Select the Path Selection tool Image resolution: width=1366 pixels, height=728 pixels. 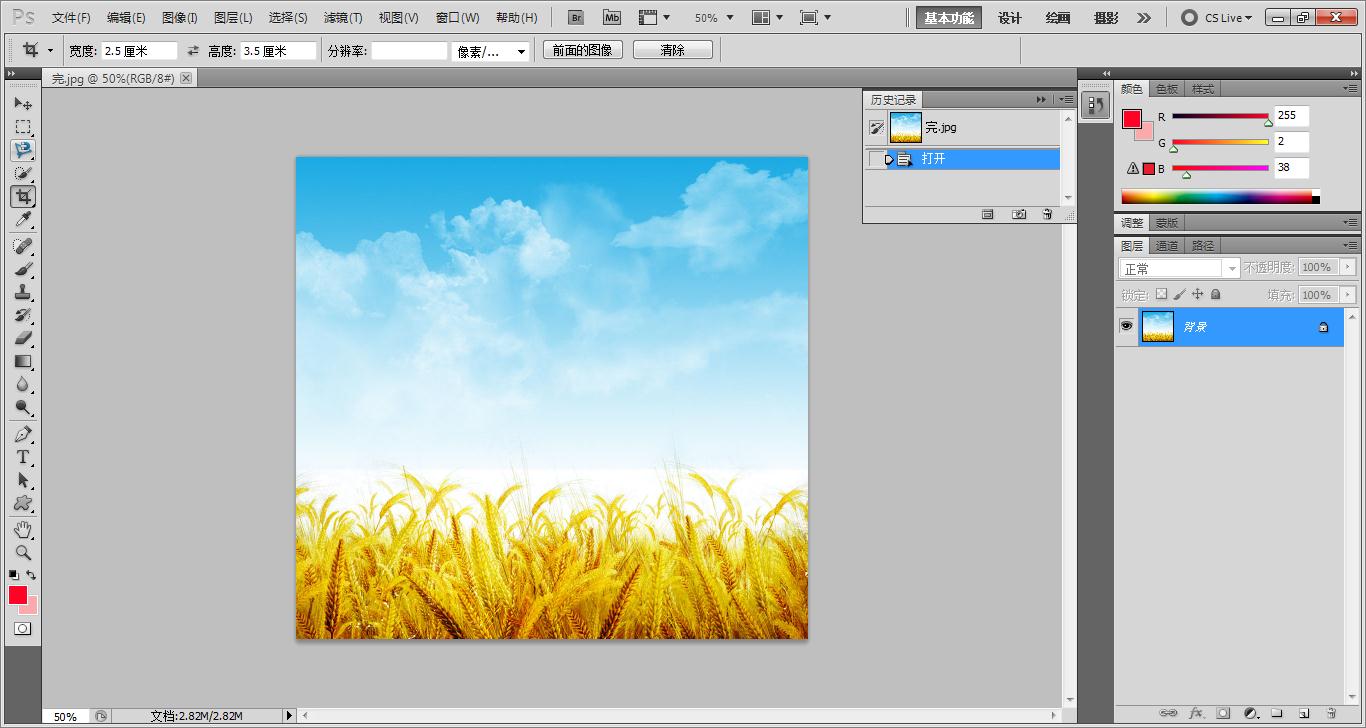pos(23,480)
